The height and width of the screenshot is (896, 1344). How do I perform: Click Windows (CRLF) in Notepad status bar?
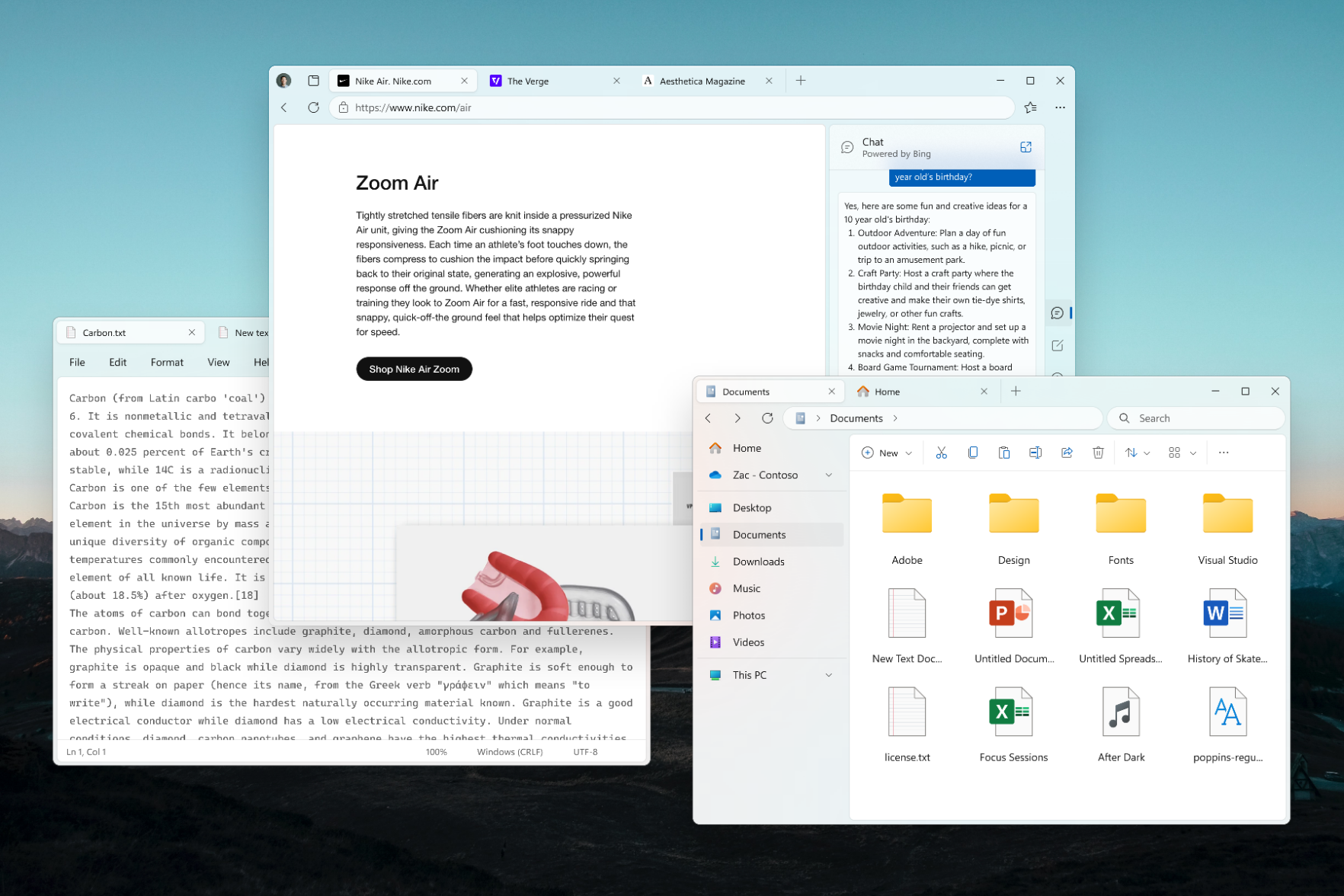(510, 752)
